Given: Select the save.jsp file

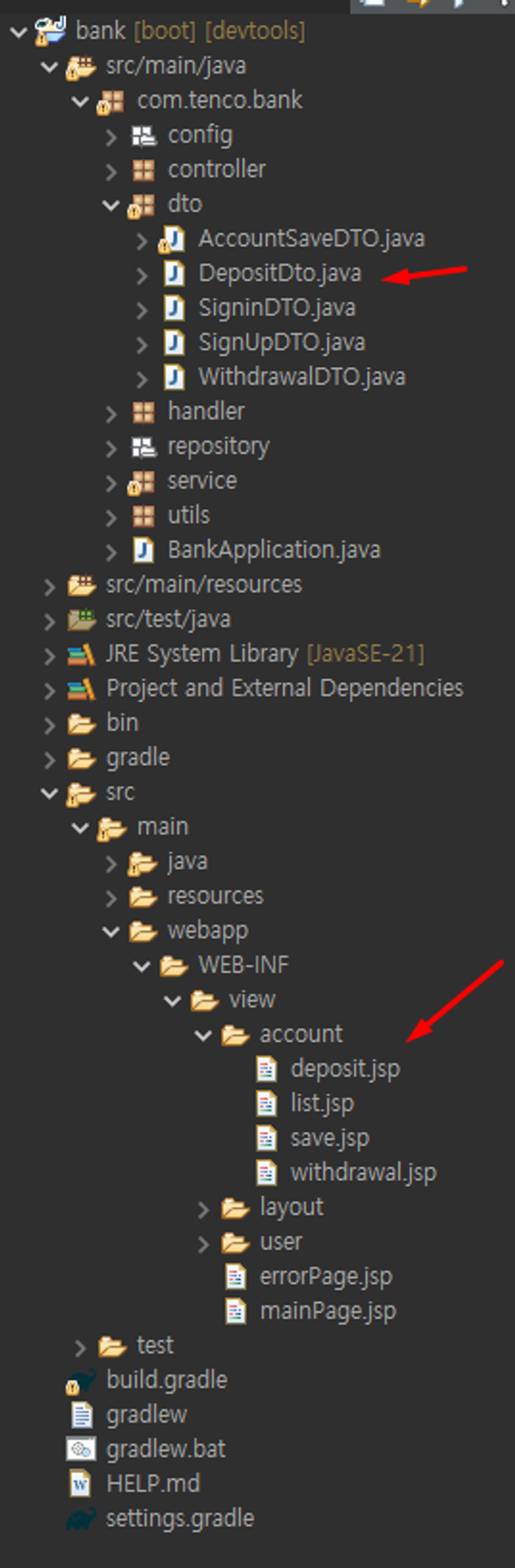Looking at the screenshot, I should pos(329,1138).
